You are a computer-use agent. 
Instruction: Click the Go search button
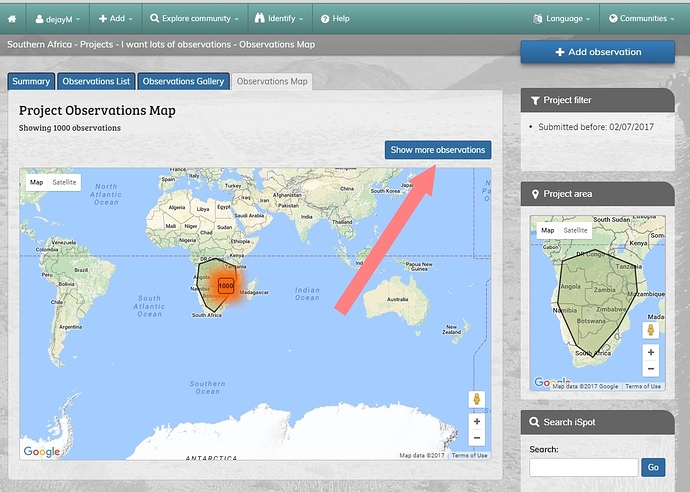pos(653,467)
